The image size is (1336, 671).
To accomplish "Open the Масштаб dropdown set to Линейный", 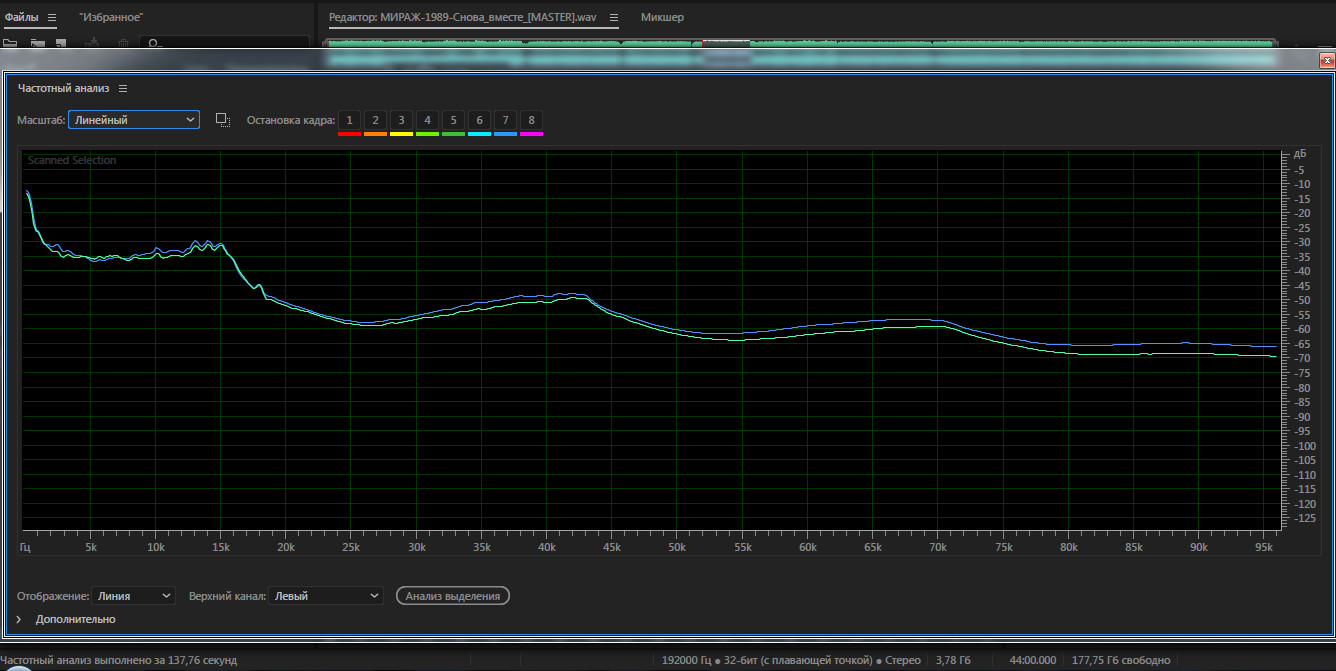I will pos(134,120).
